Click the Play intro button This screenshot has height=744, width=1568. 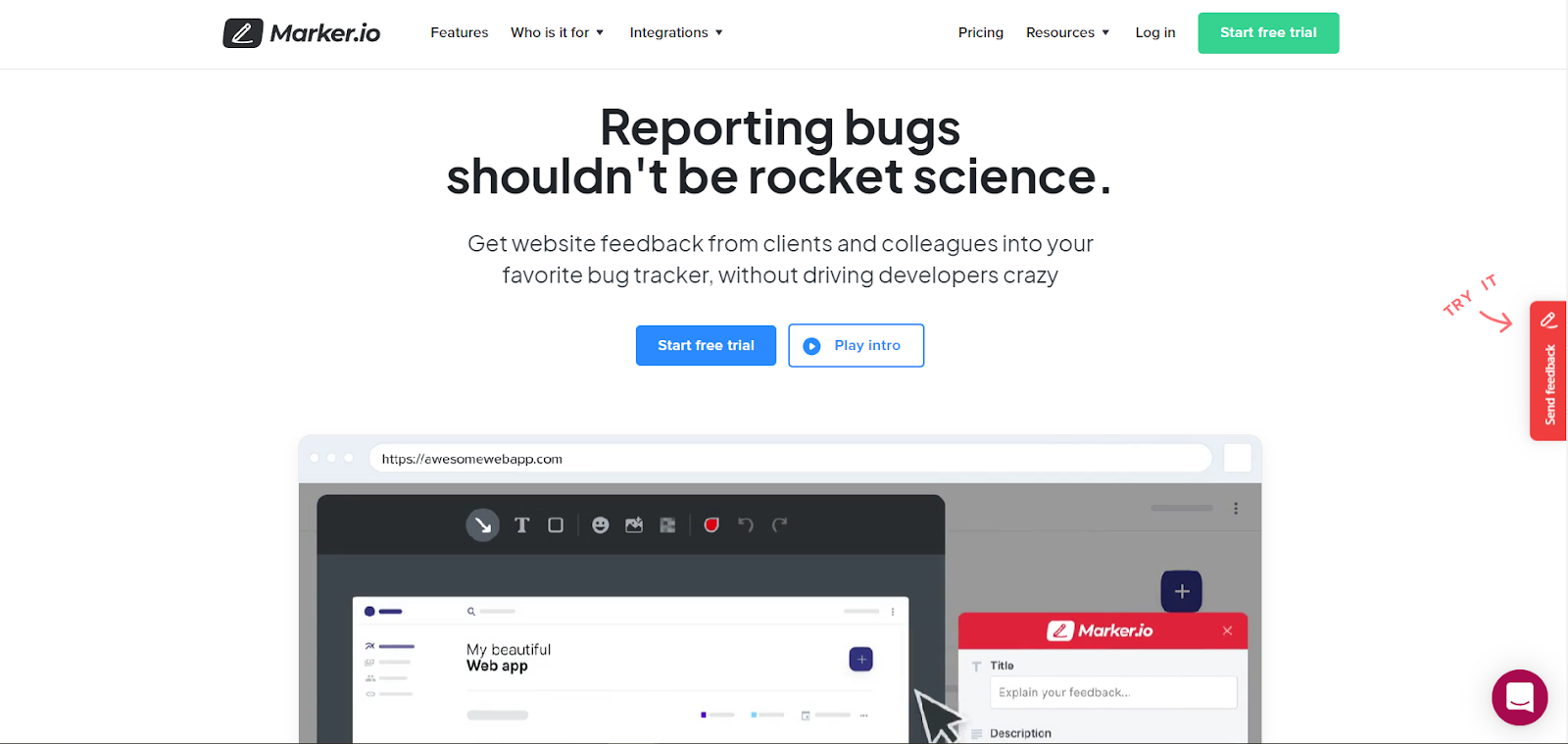(x=856, y=345)
